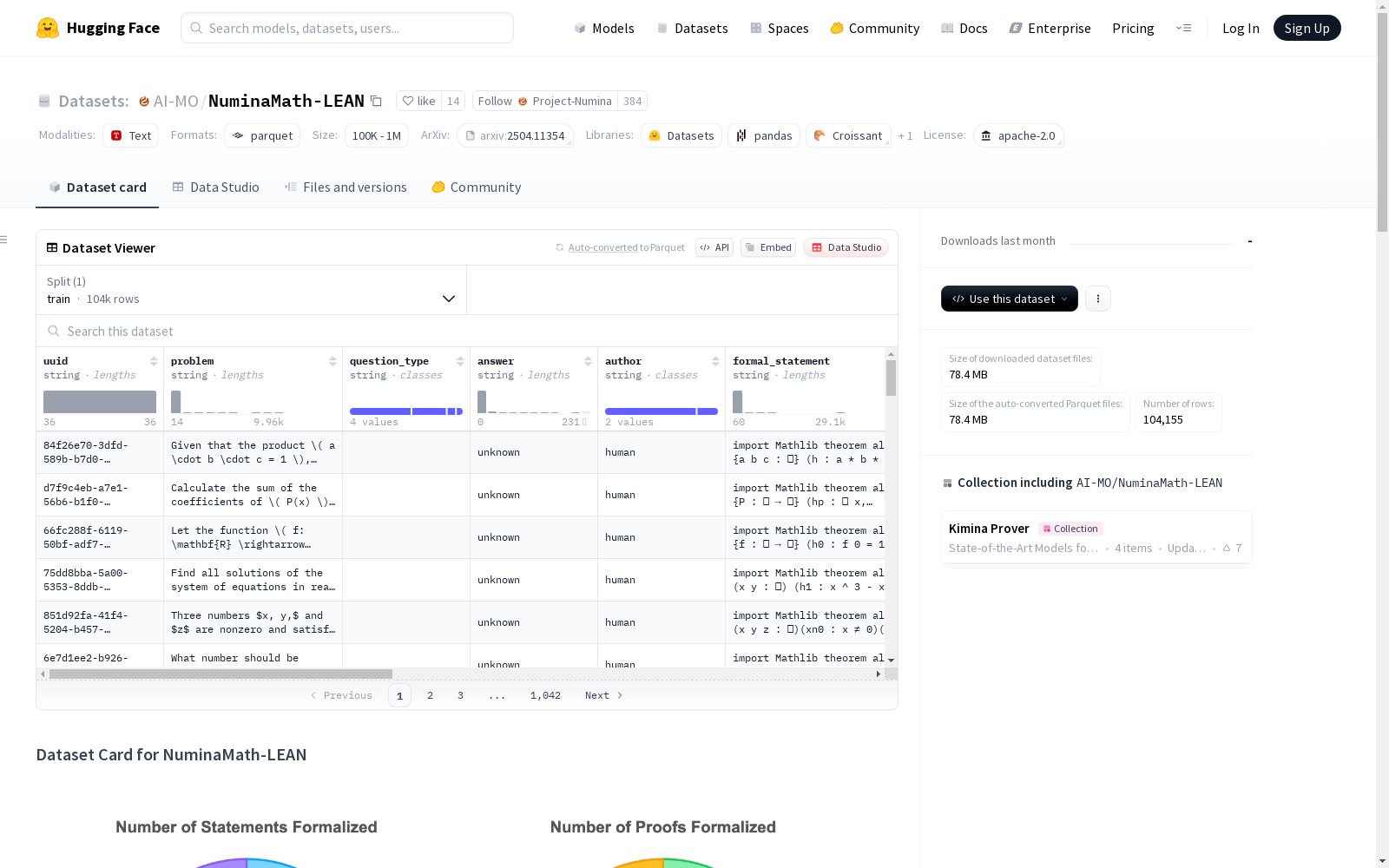Click the Hugging Face logo icon
Viewport: 1389px width, 868px height.
click(x=48, y=28)
